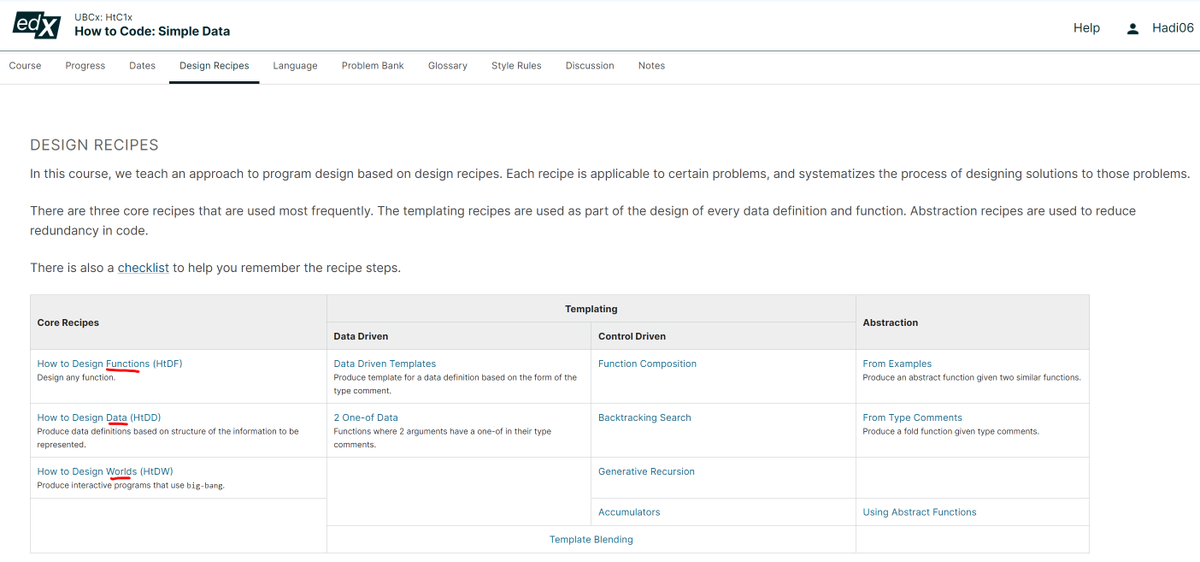Go to the Style Rules tab
This screenshot has height=562, width=1200.
pos(516,66)
